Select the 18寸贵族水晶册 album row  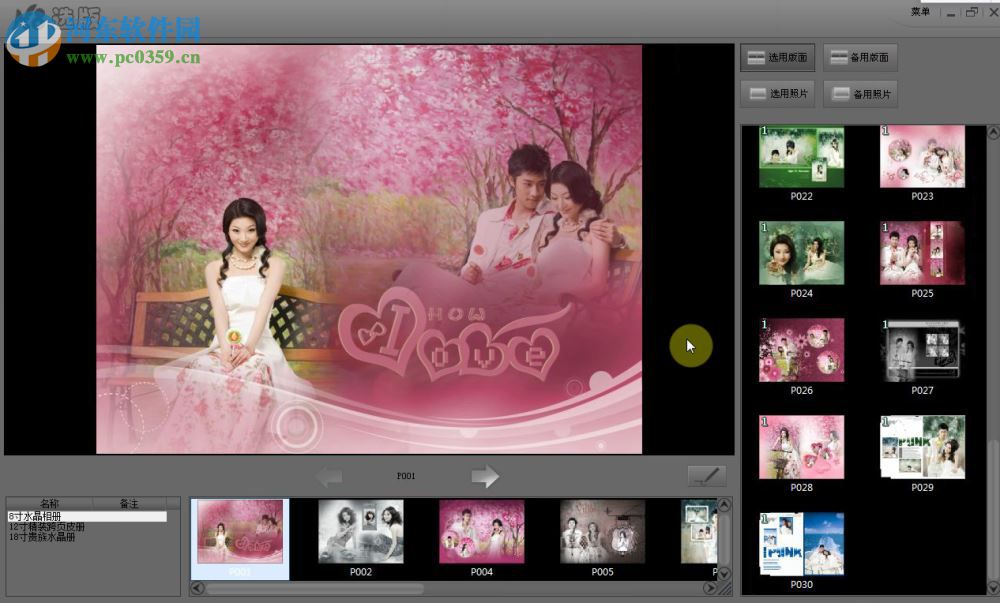87,537
